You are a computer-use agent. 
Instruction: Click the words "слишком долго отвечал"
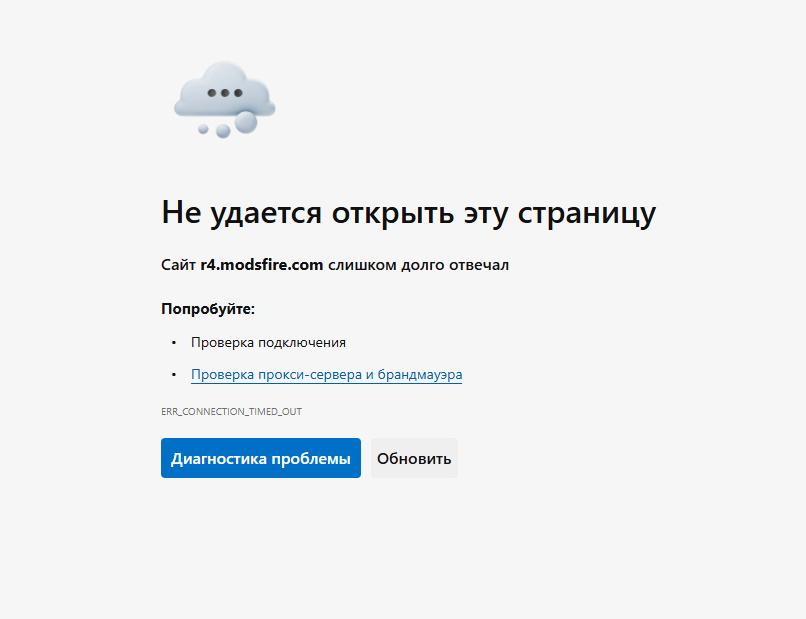[418, 265]
